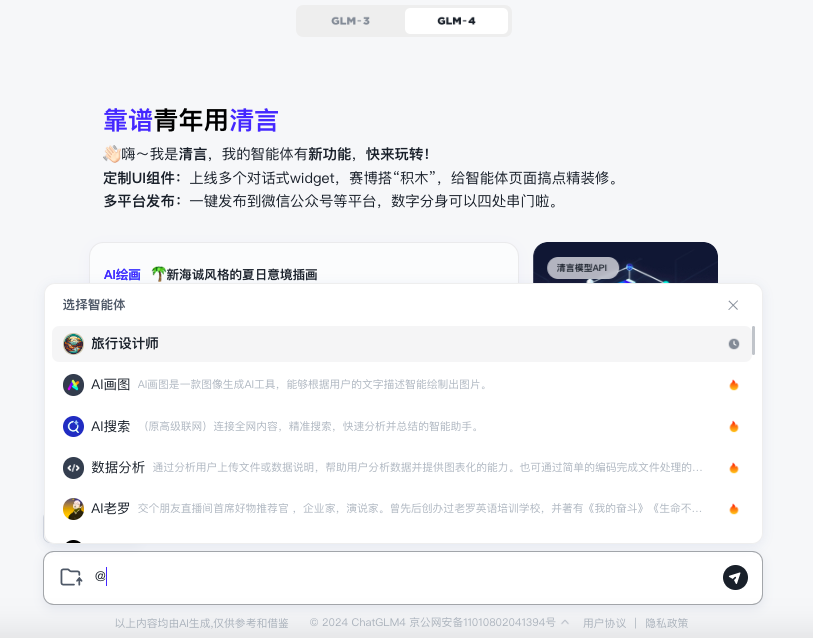The width and height of the screenshot is (813, 638).
Task: Click the AI画图 description text
Action: pos(312,385)
